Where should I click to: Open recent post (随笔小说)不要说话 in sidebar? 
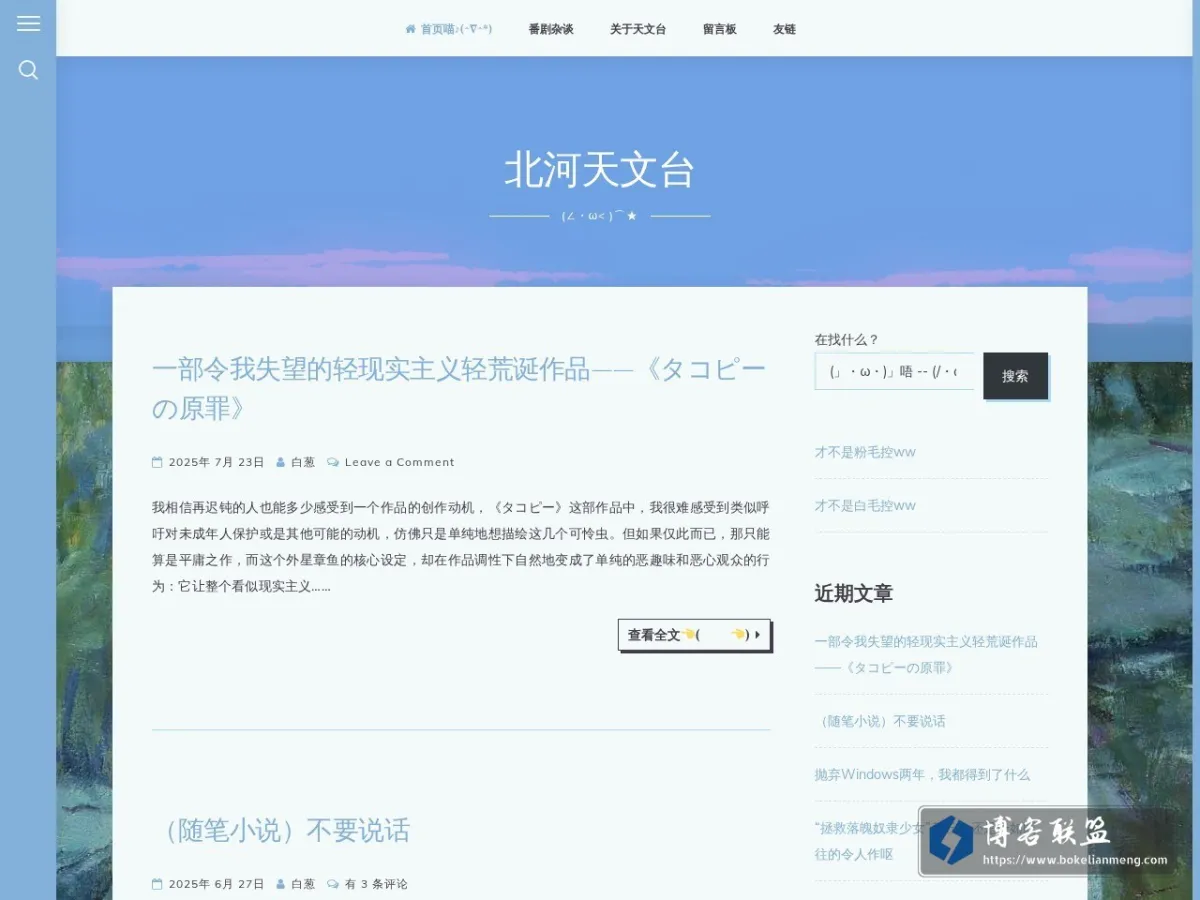[x=880, y=721]
